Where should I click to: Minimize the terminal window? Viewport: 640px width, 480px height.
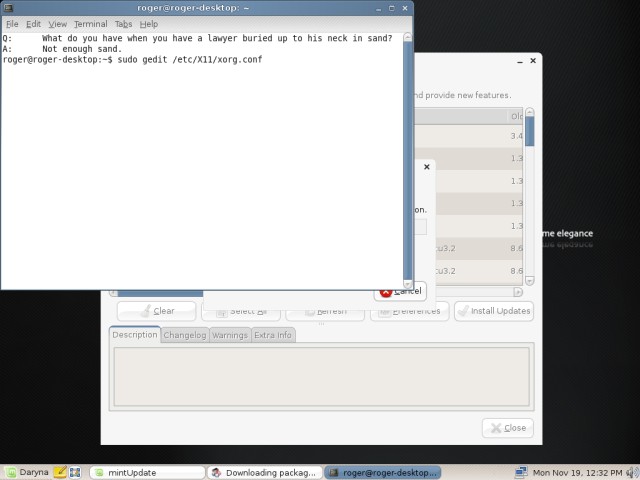[x=379, y=8]
